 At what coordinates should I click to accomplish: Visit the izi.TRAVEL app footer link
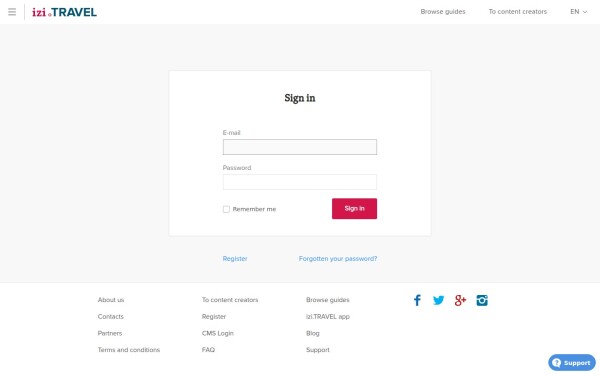click(x=328, y=317)
